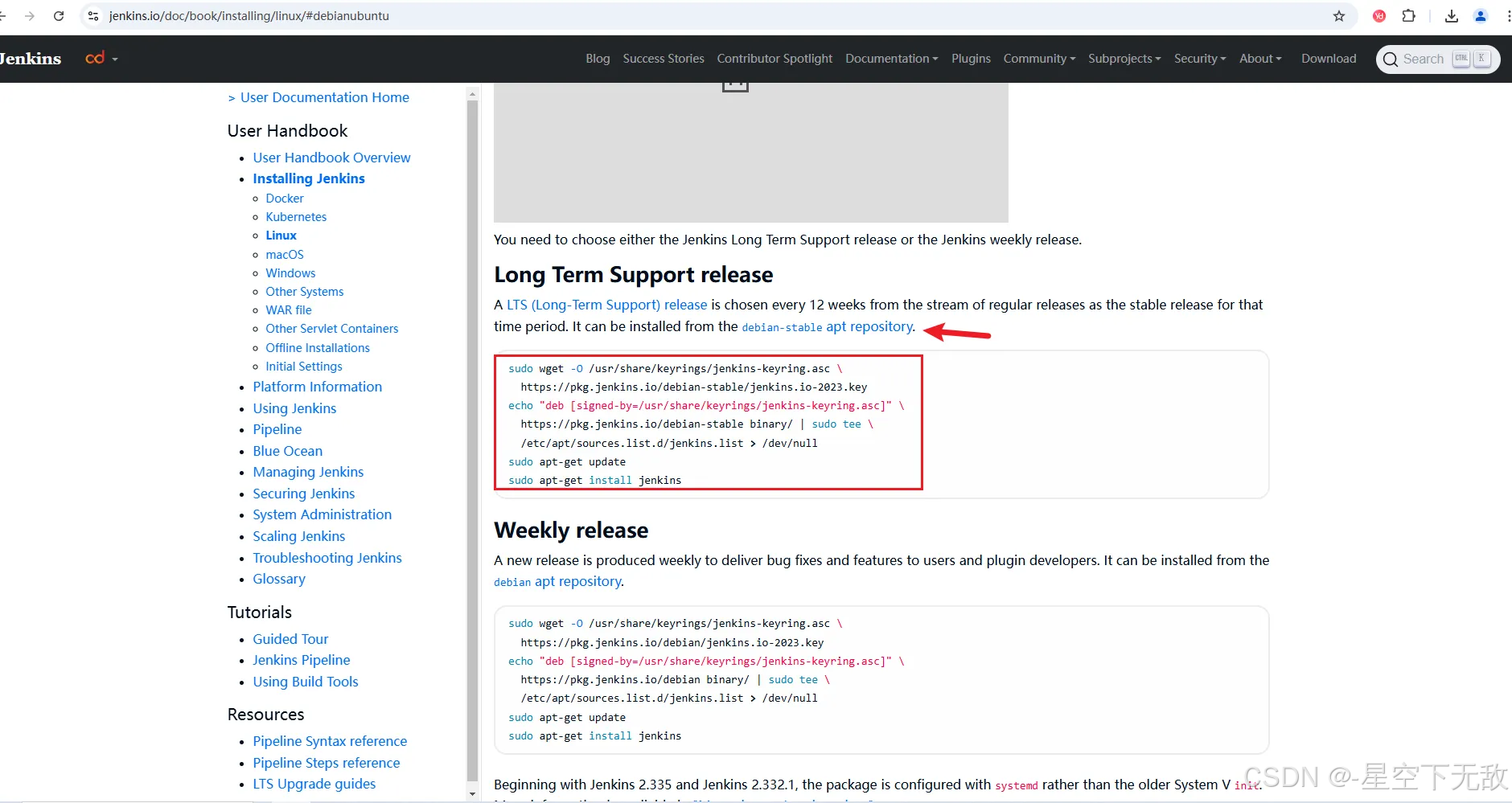Image resolution: width=1512 pixels, height=803 pixels.
Task: Open Pipeline Syntax reference link
Action: click(330, 741)
